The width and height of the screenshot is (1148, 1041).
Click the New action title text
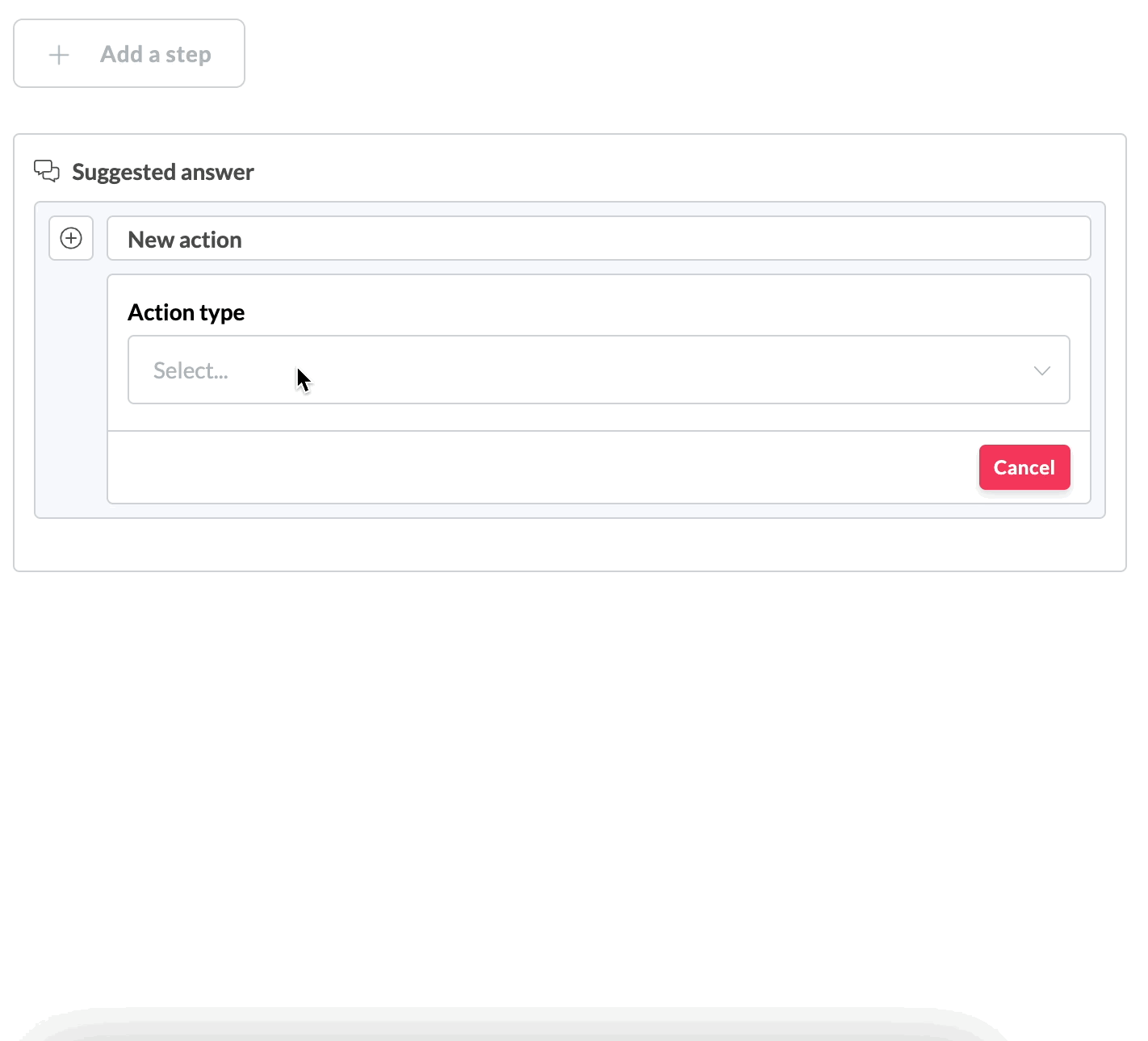pos(185,240)
